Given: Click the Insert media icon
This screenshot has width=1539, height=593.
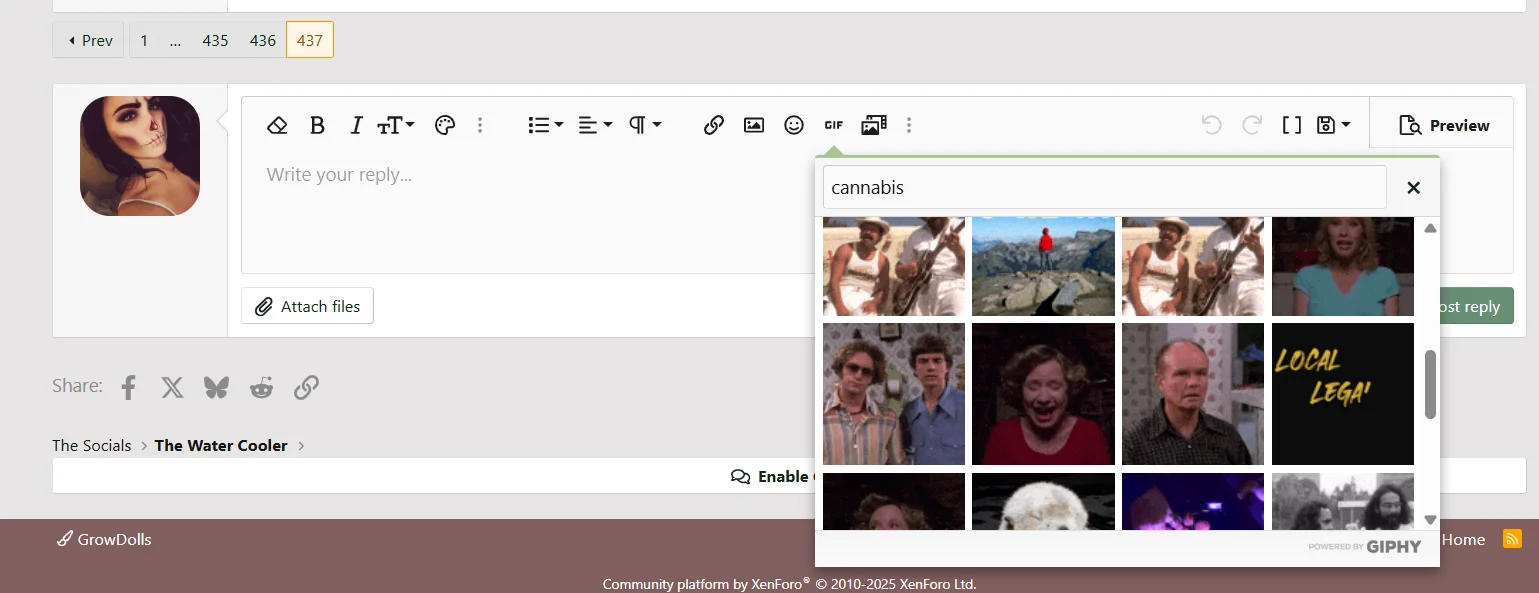Looking at the screenshot, I should click(x=874, y=125).
